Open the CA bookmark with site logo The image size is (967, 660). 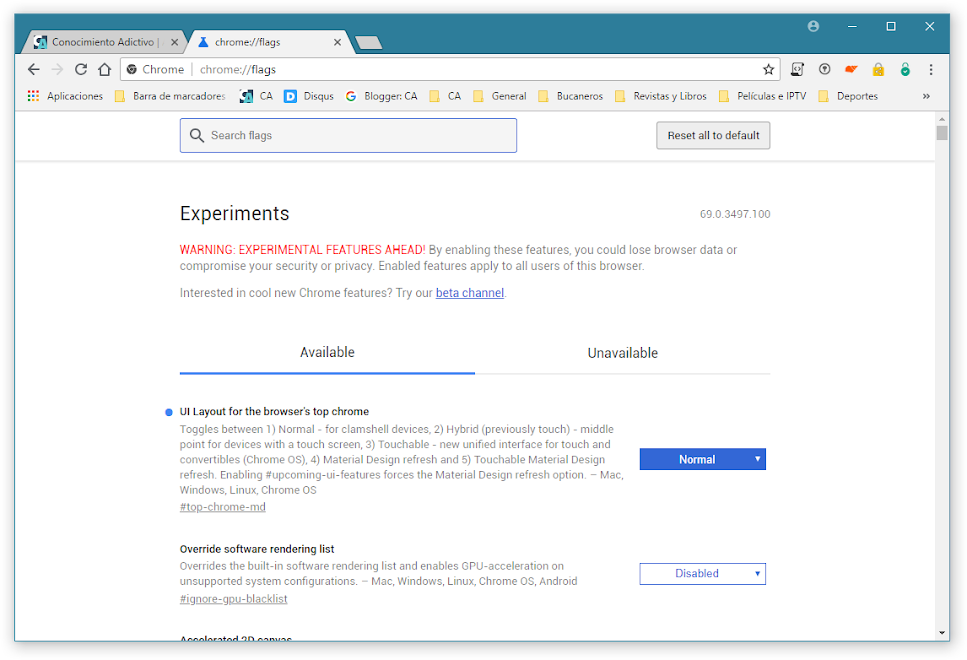[256, 96]
